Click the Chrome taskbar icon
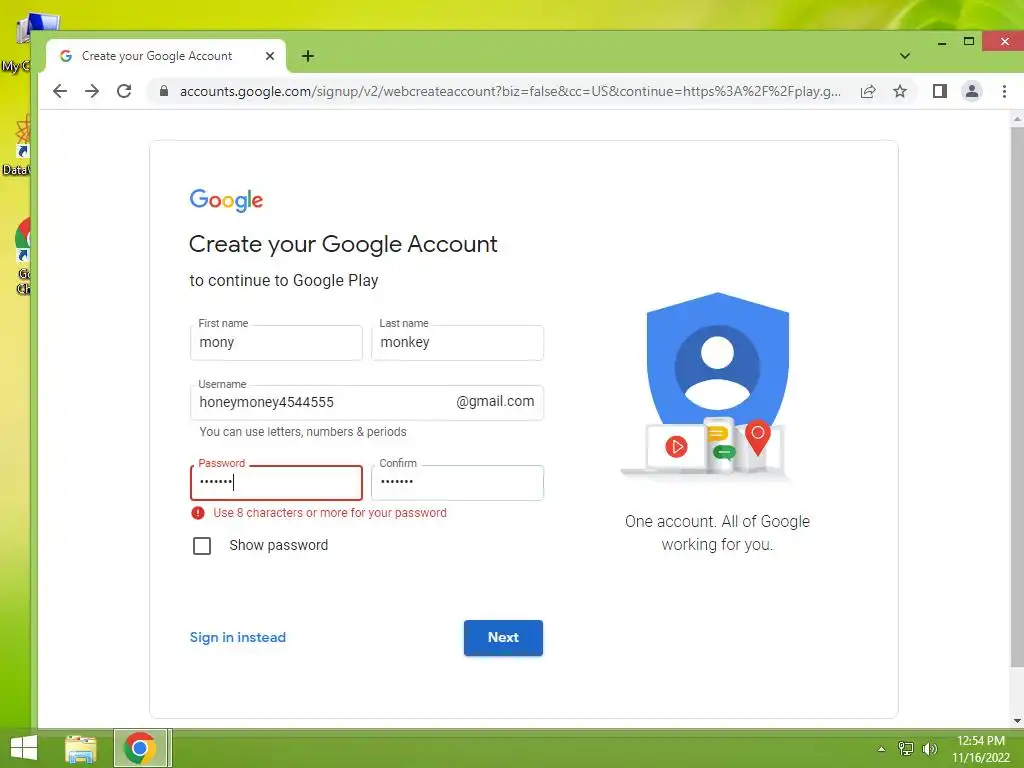Screen dimensions: 1024x768 pos(140,748)
